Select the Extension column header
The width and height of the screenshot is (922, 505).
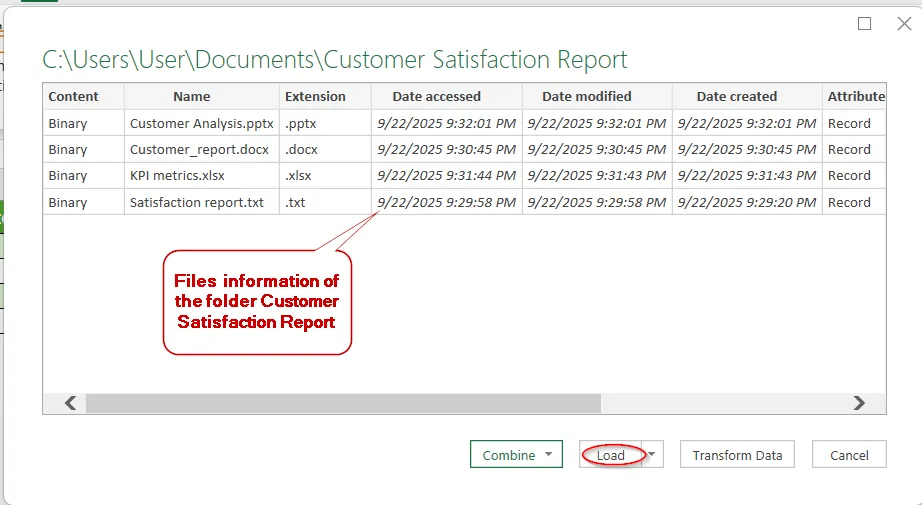tap(325, 96)
